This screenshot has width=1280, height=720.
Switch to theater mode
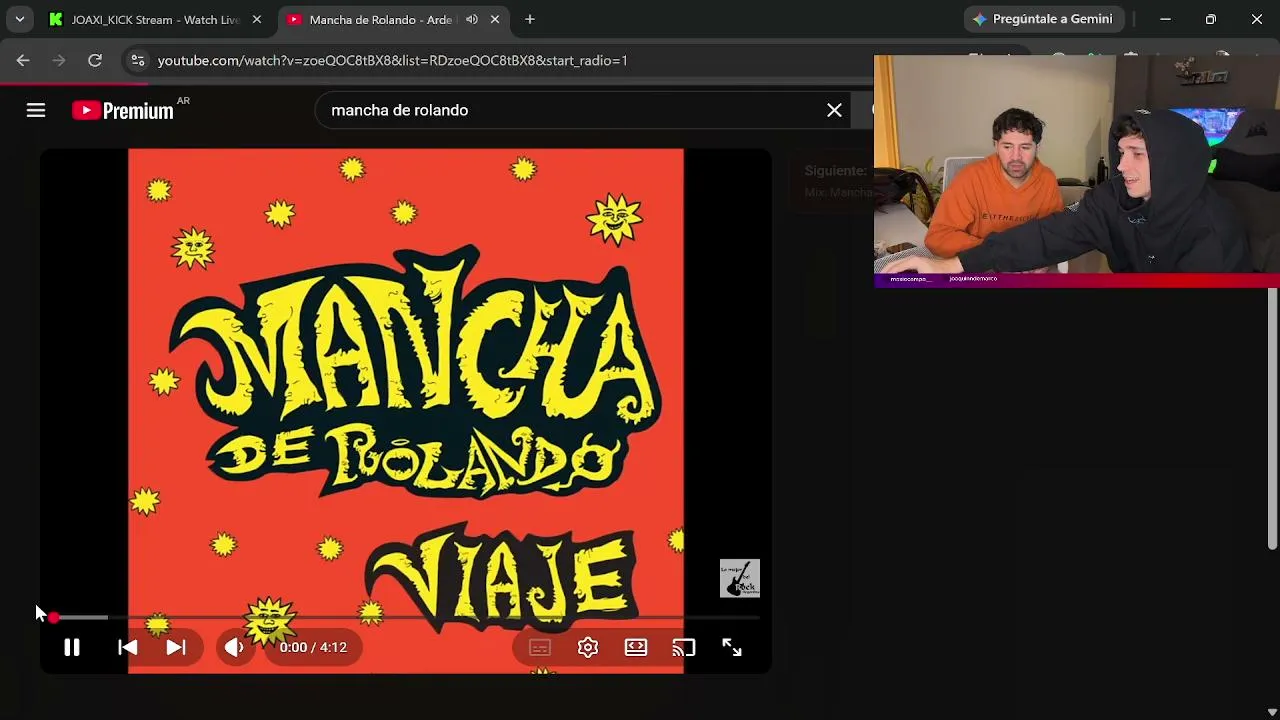(x=636, y=648)
